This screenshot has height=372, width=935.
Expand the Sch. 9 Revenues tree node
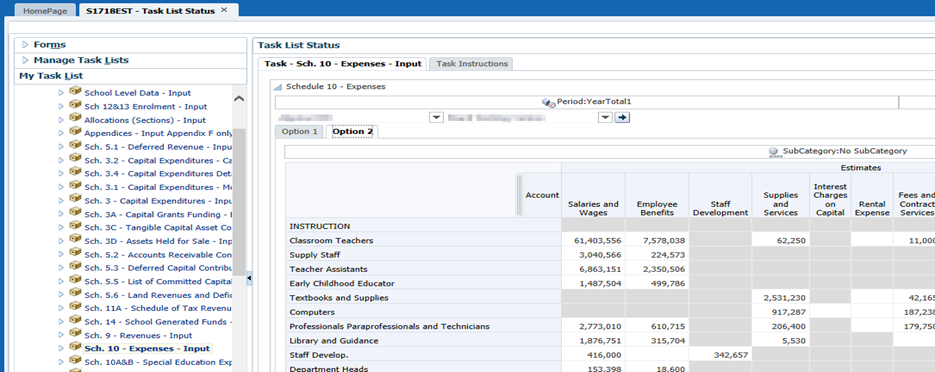61,335
